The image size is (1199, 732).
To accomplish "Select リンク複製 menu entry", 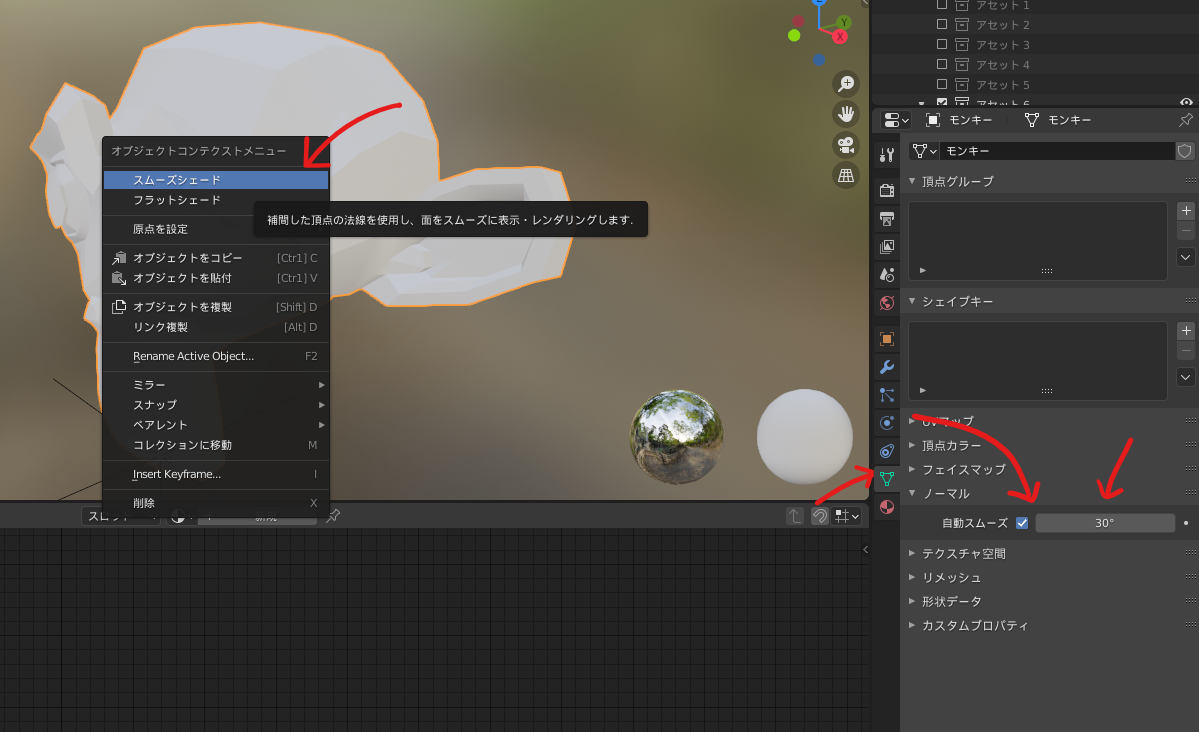I will coord(216,327).
